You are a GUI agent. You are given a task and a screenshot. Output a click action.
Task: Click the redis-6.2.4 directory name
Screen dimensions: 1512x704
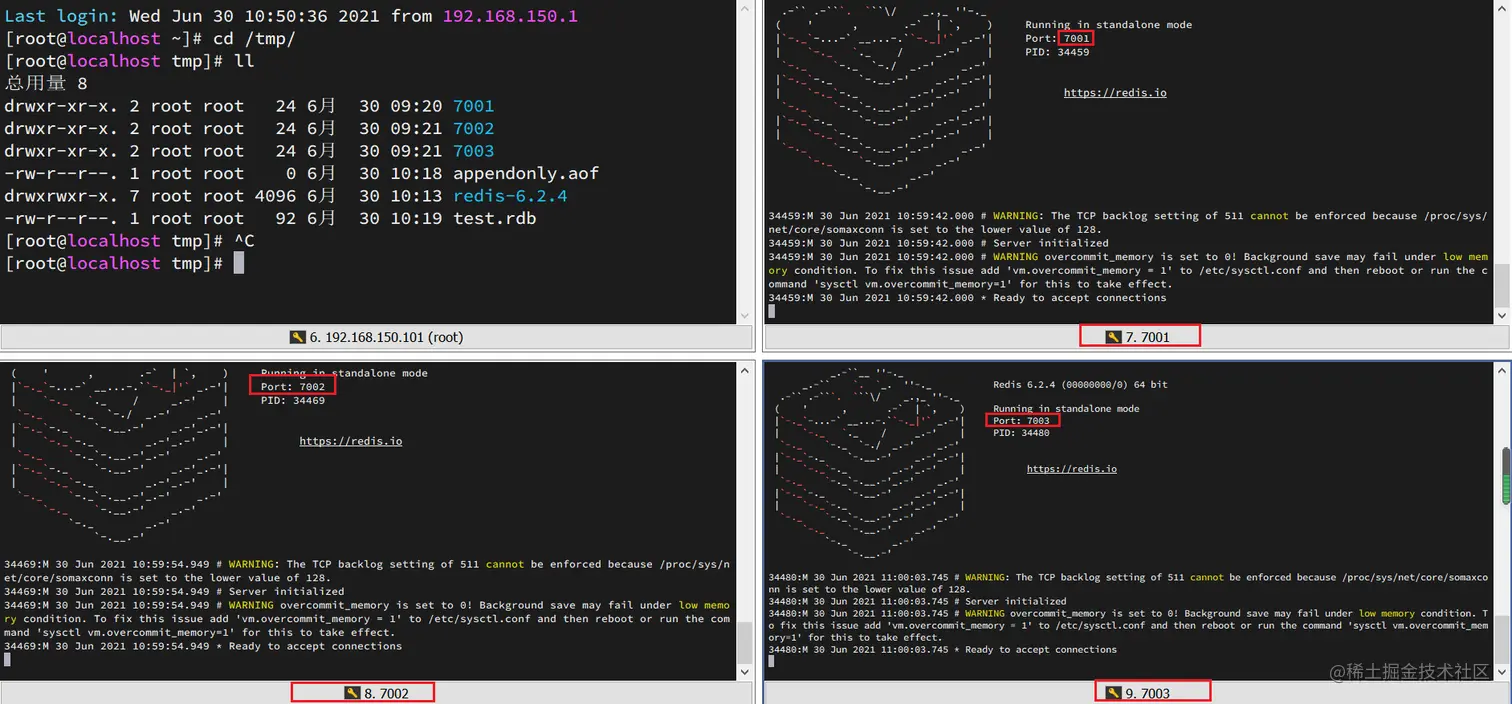510,196
